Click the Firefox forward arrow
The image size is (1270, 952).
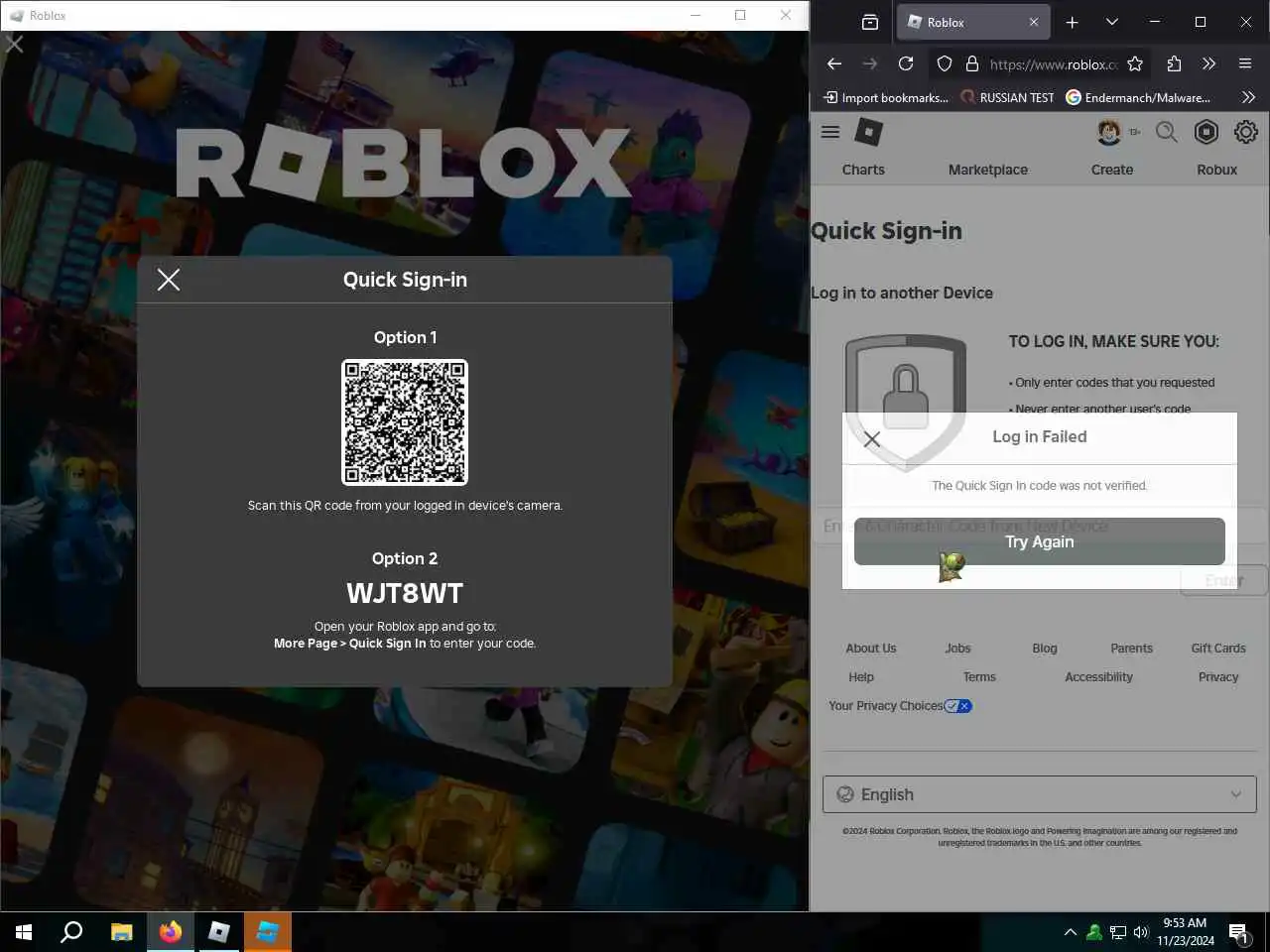(x=870, y=63)
